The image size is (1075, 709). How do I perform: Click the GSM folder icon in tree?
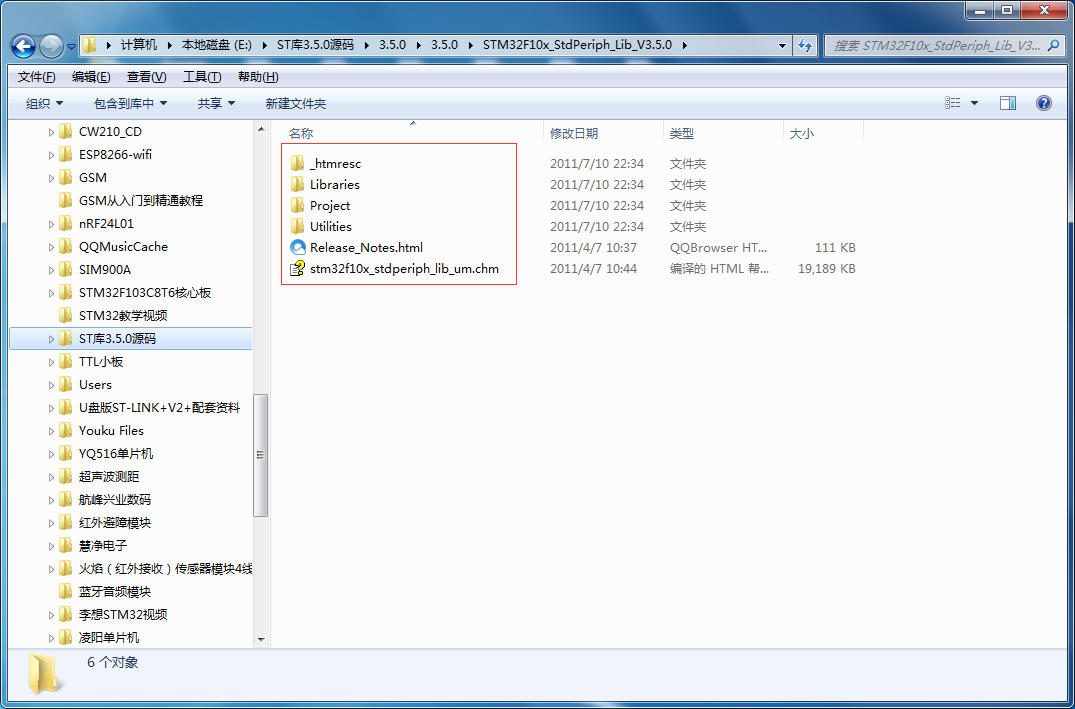66,178
